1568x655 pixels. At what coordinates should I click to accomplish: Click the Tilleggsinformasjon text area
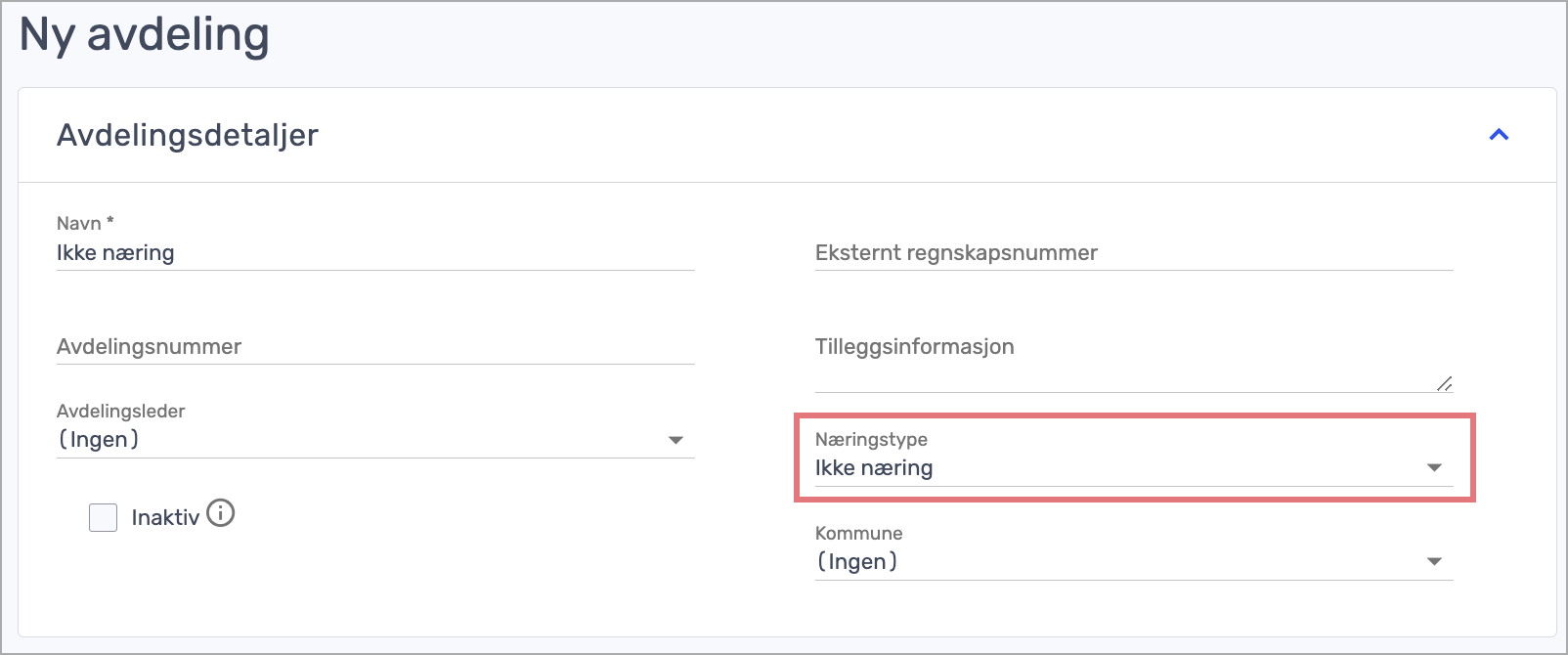[1134, 362]
